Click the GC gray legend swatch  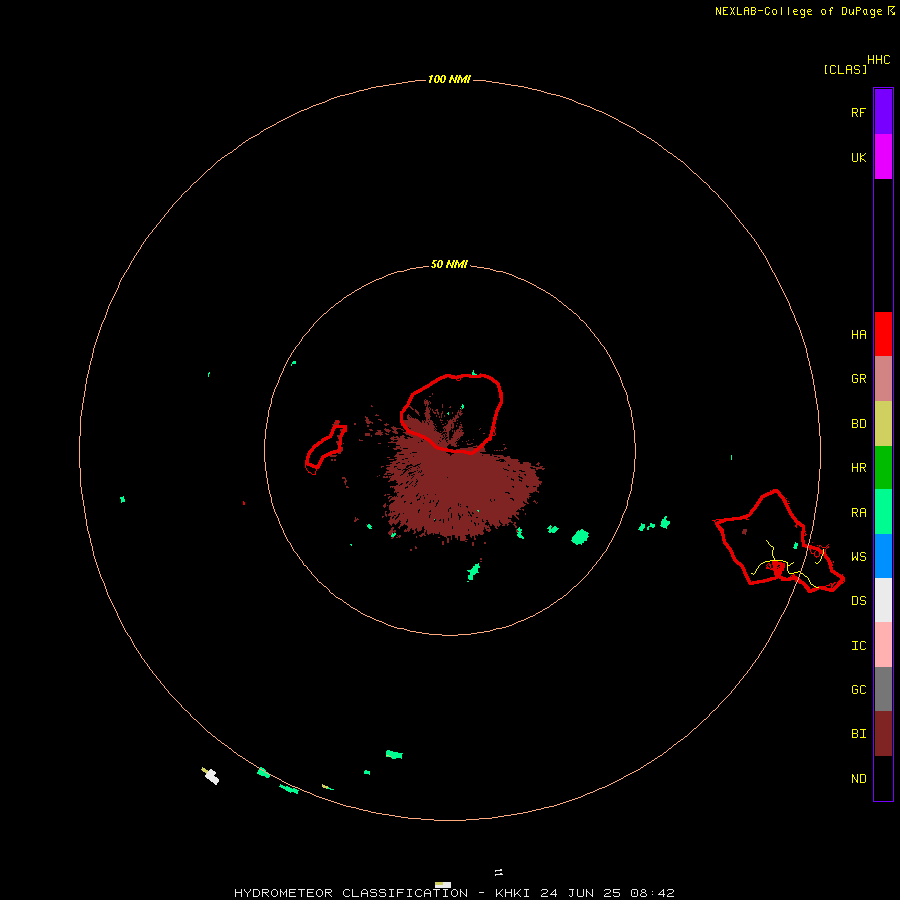(883, 689)
